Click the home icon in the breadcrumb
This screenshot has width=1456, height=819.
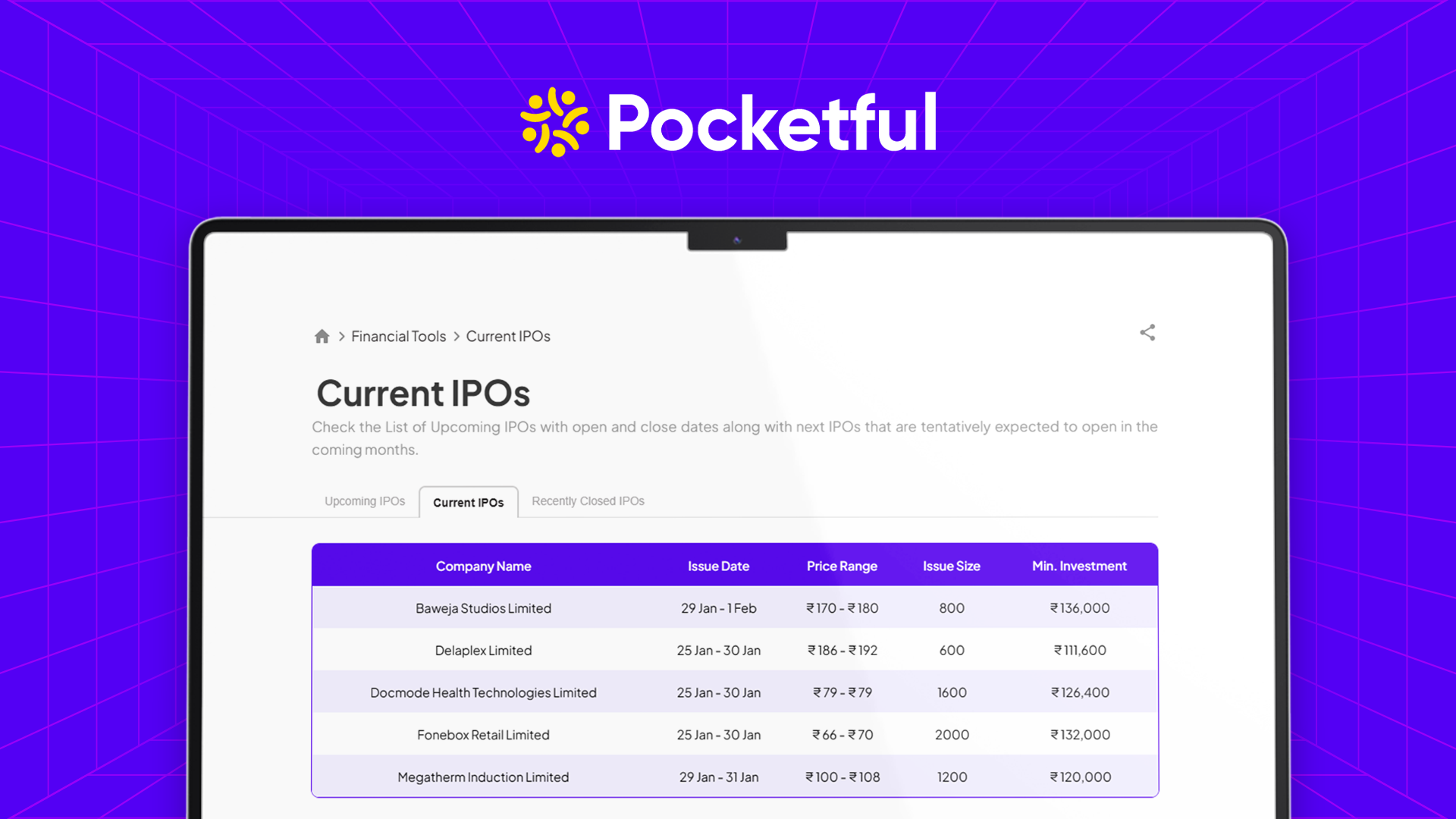[x=322, y=336]
